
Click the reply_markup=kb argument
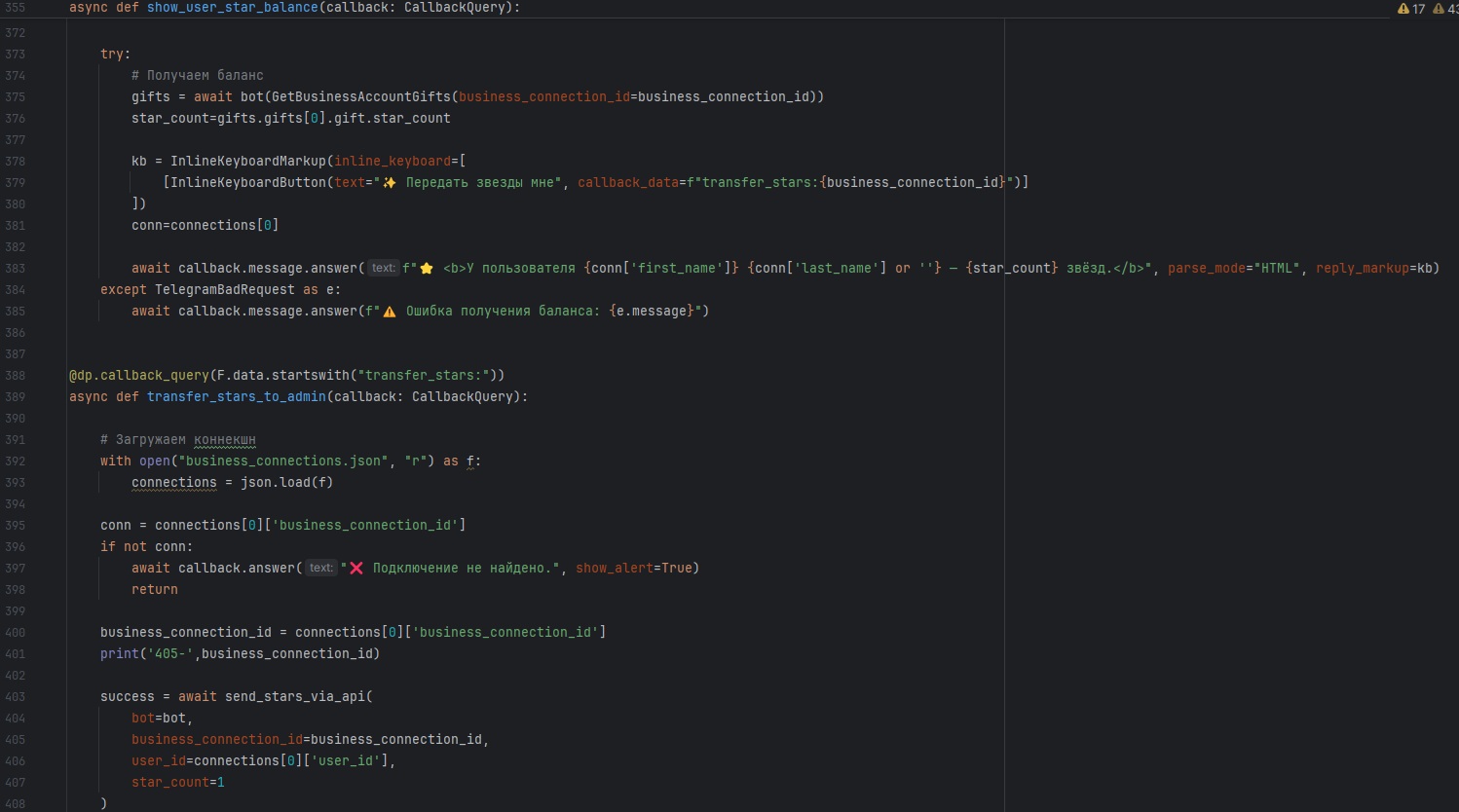coord(1374,268)
